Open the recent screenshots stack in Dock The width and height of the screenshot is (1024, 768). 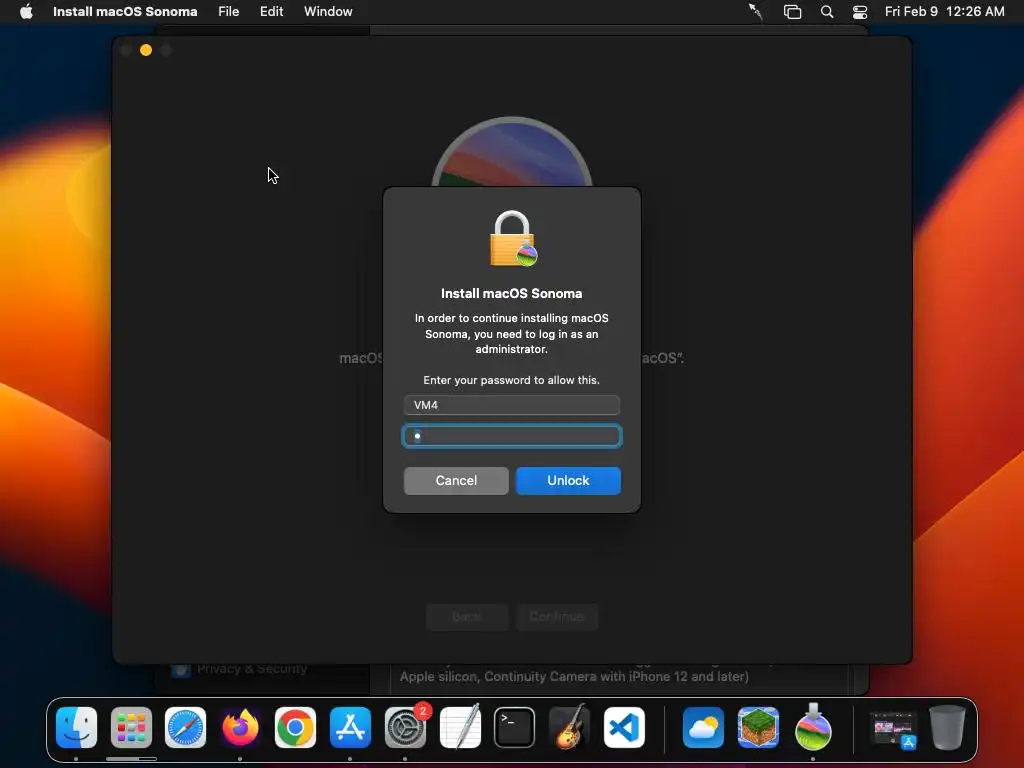pos(893,729)
